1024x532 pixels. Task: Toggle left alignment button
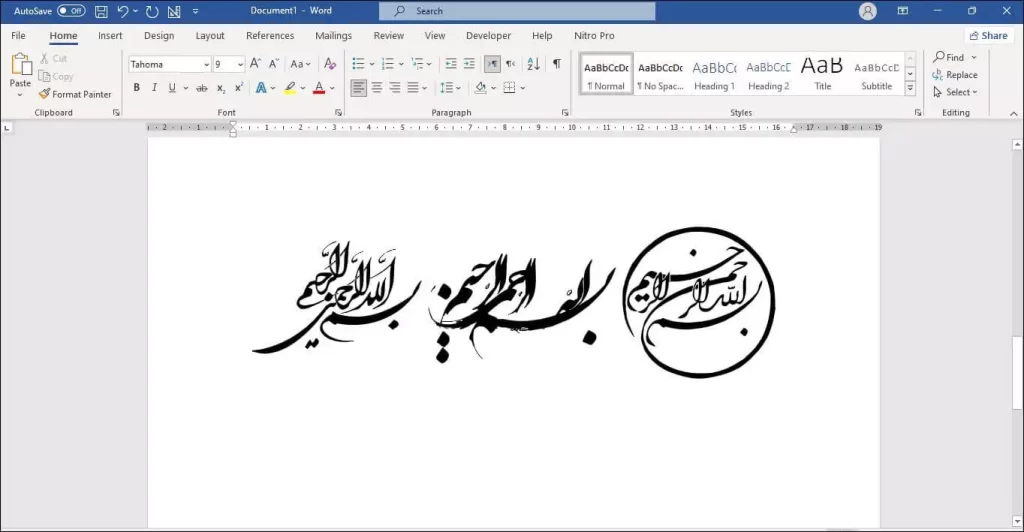359,87
